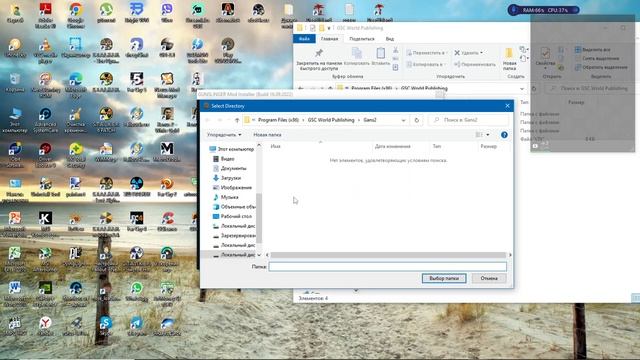Launch the Skype desktop shortcut
The height and width of the screenshot is (360, 640).
pos(106,327)
